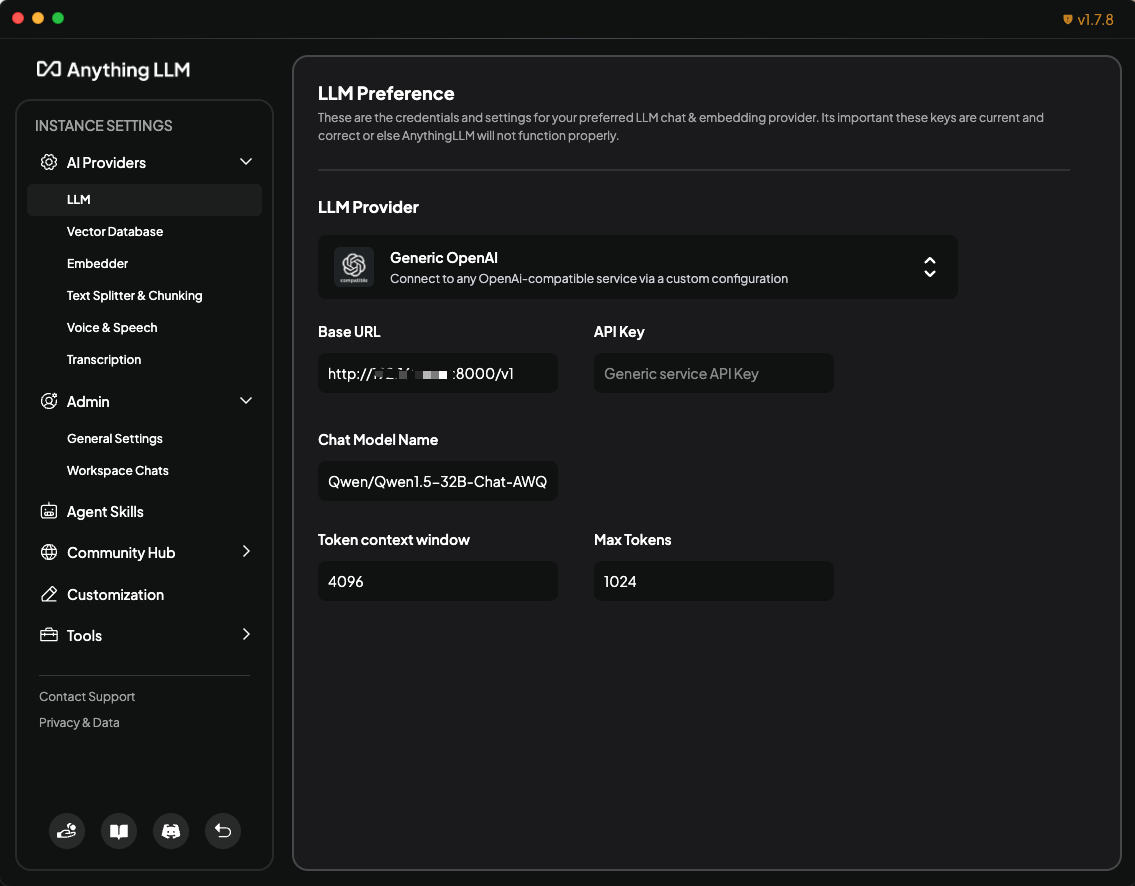Click the Tools briefcase icon
This screenshot has width=1135, height=886.
click(48, 635)
